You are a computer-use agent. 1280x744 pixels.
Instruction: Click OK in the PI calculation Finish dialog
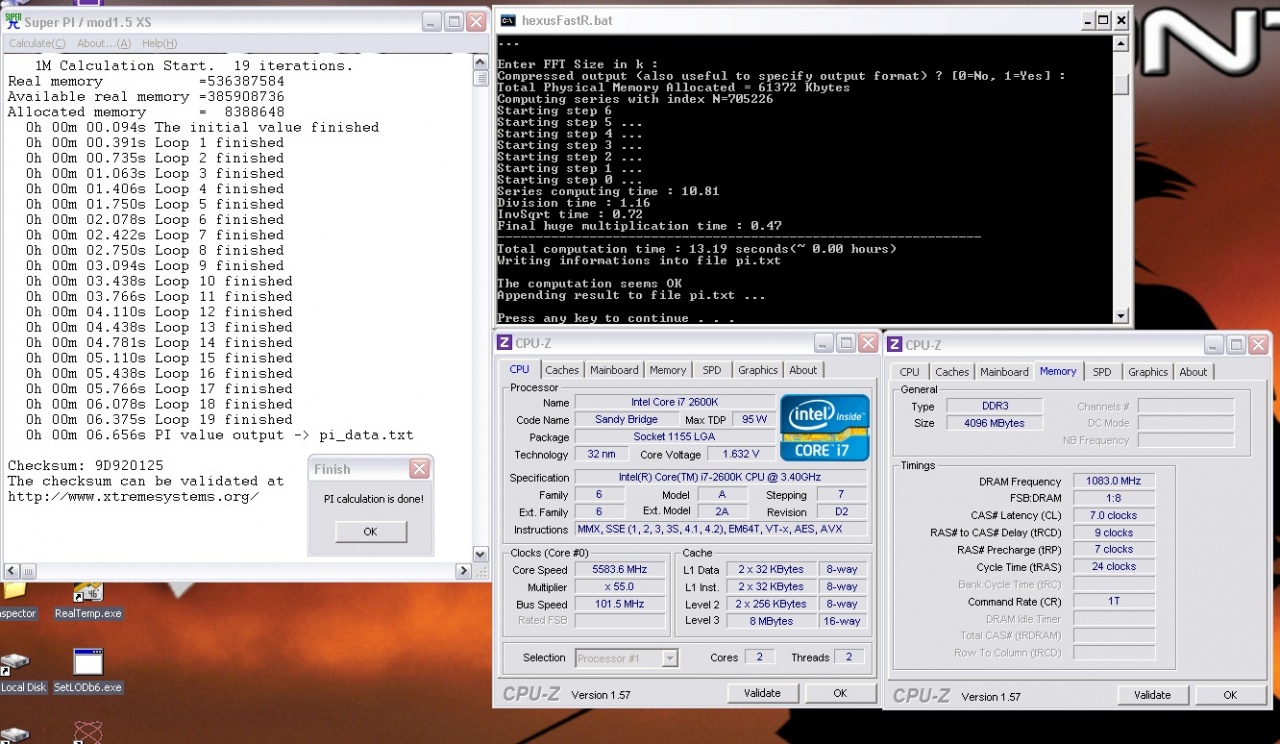point(370,532)
